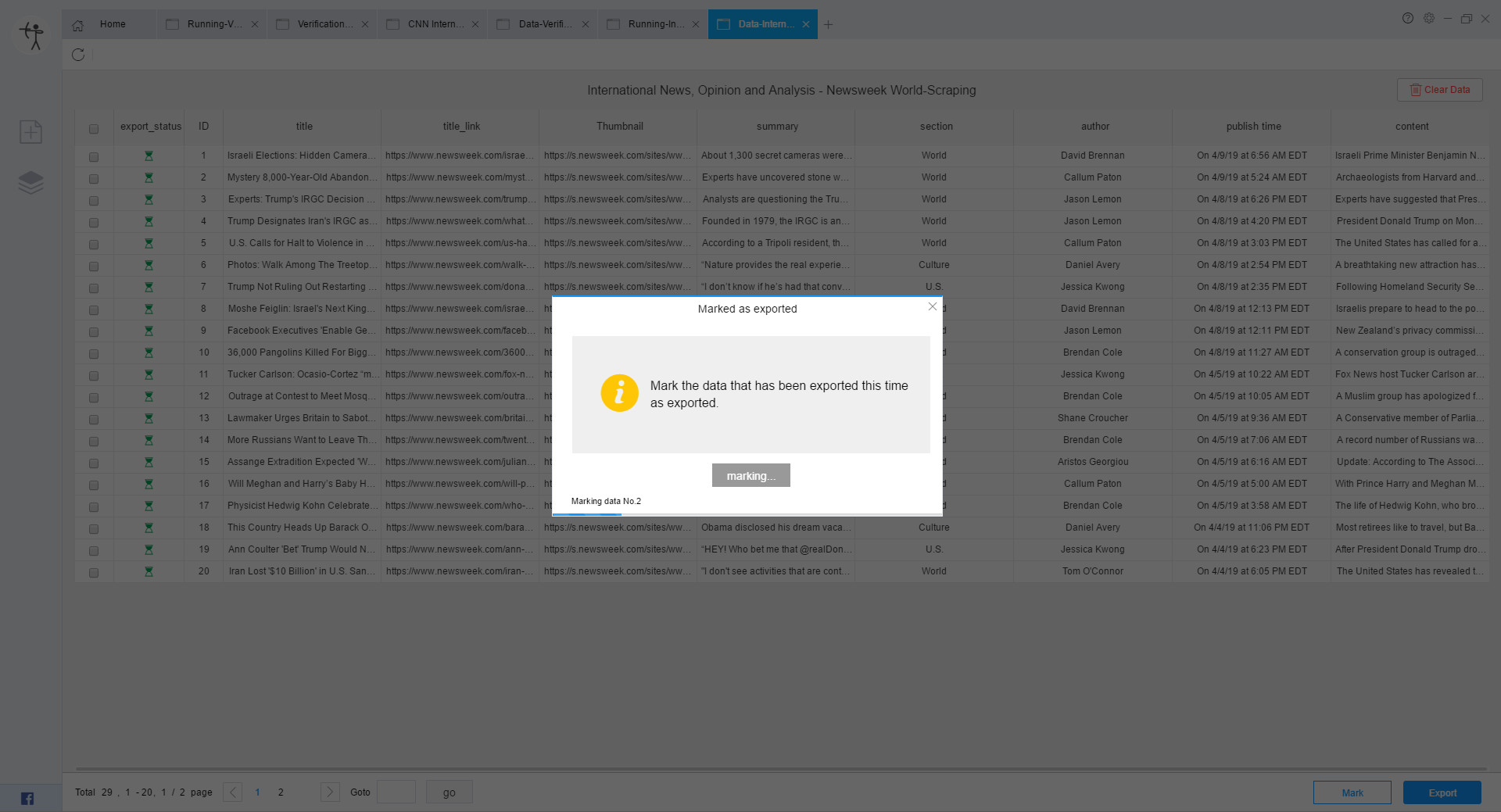Click the previous page arrow
Image resolution: width=1501 pixels, height=812 pixels.
coord(233,792)
